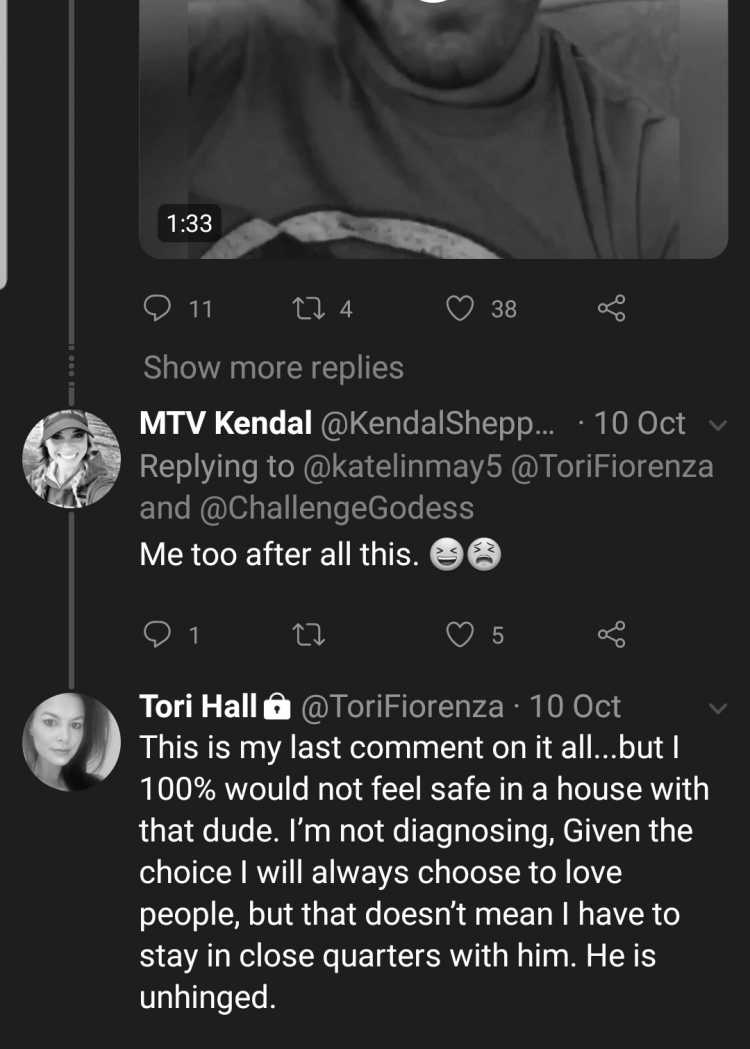Visit the @ChallengeGodess mention link

[337, 508]
